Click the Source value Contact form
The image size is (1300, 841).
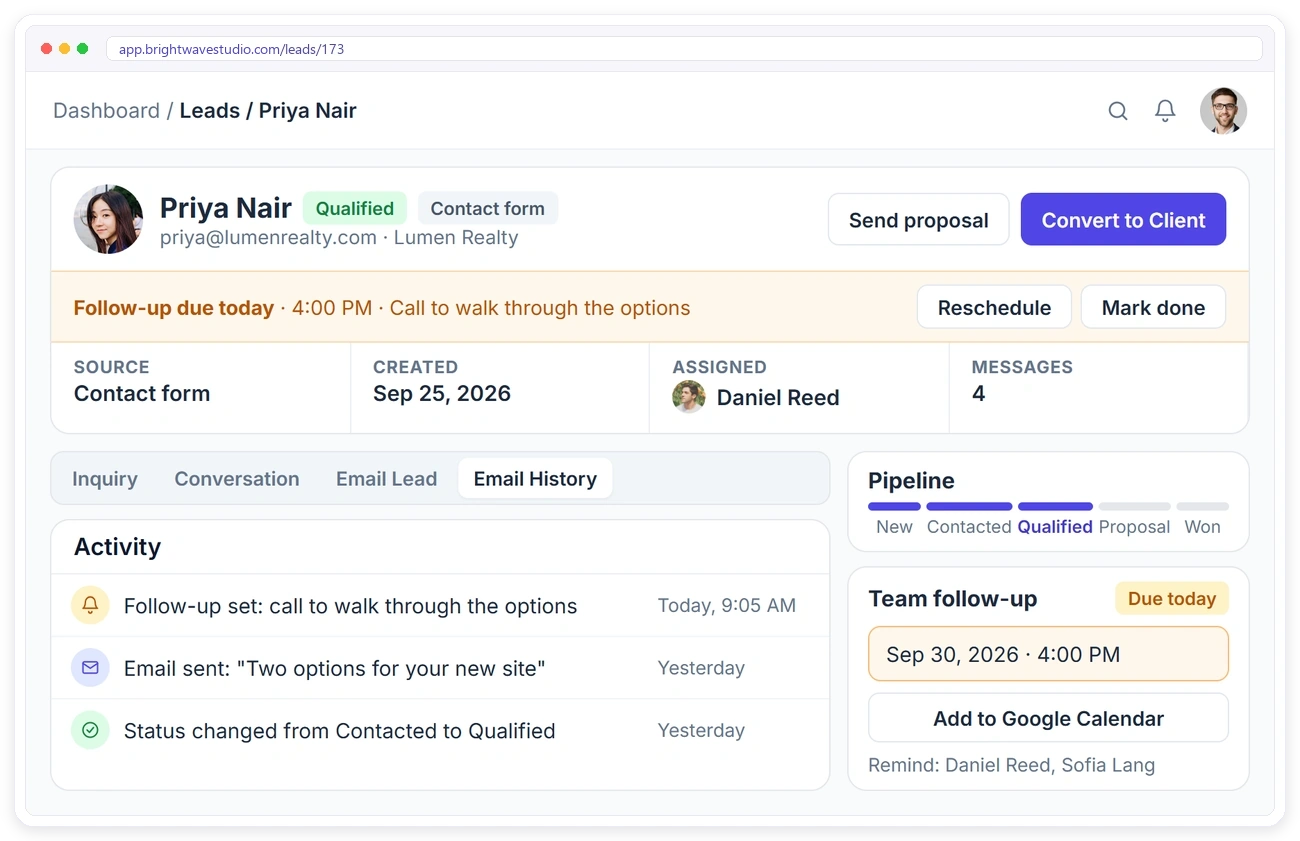142,394
